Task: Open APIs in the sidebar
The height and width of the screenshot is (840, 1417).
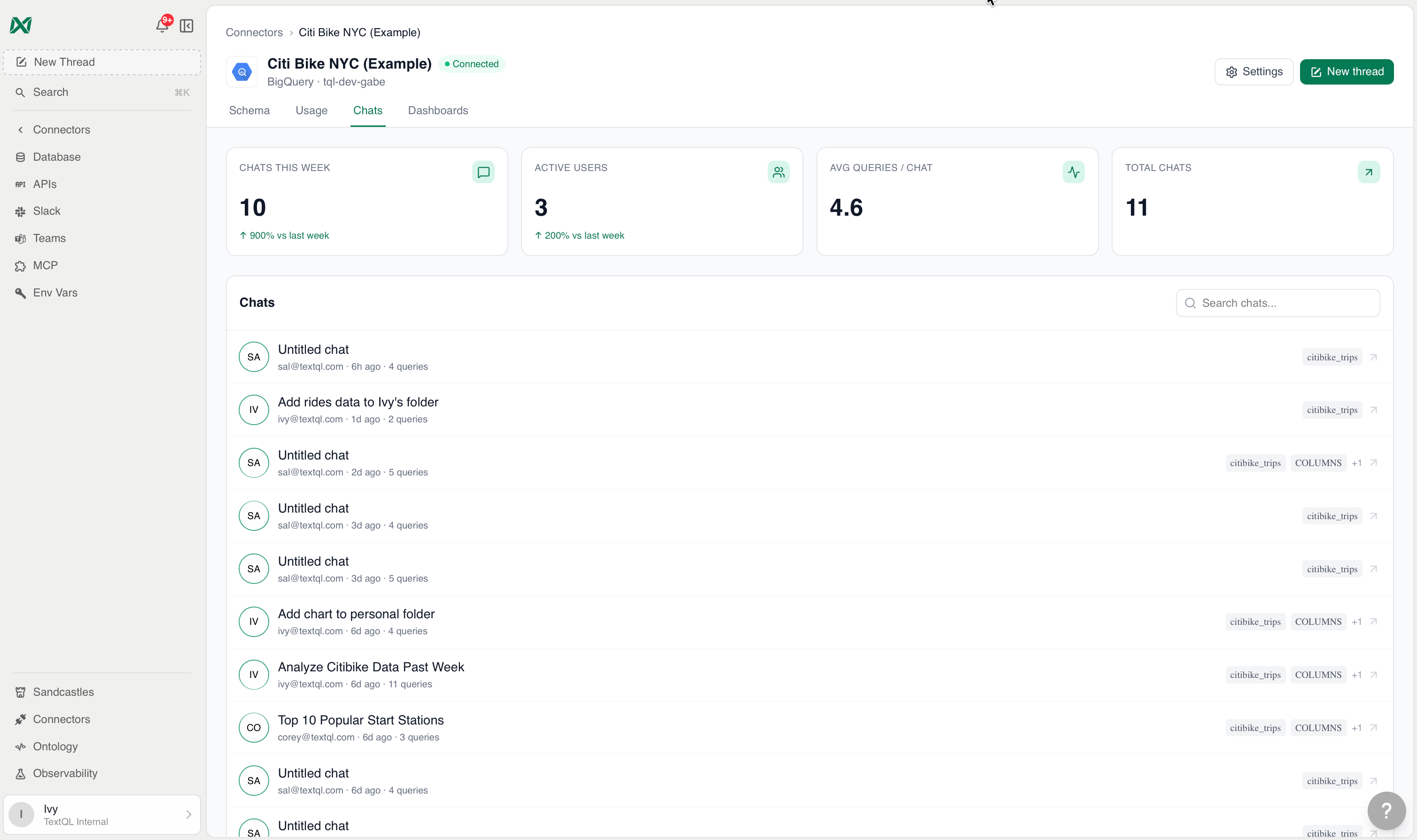Action: click(102, 184)
